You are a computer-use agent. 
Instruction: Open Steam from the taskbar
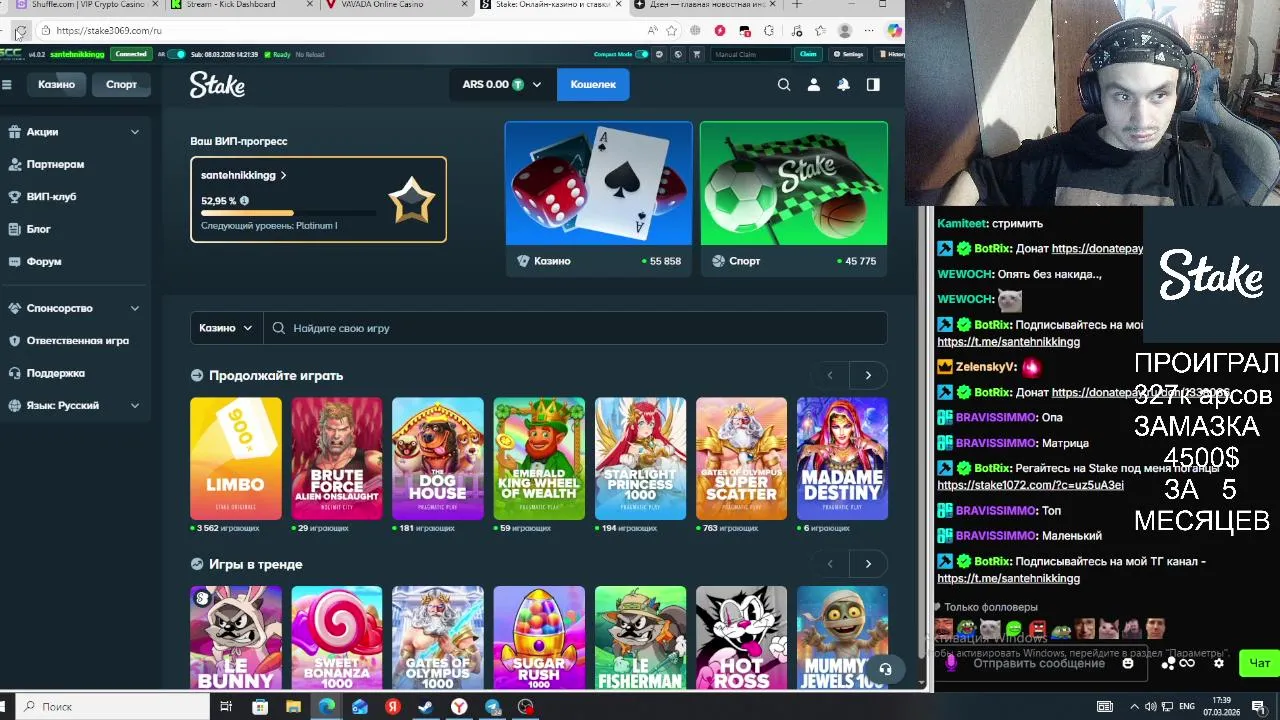point(426,707)
